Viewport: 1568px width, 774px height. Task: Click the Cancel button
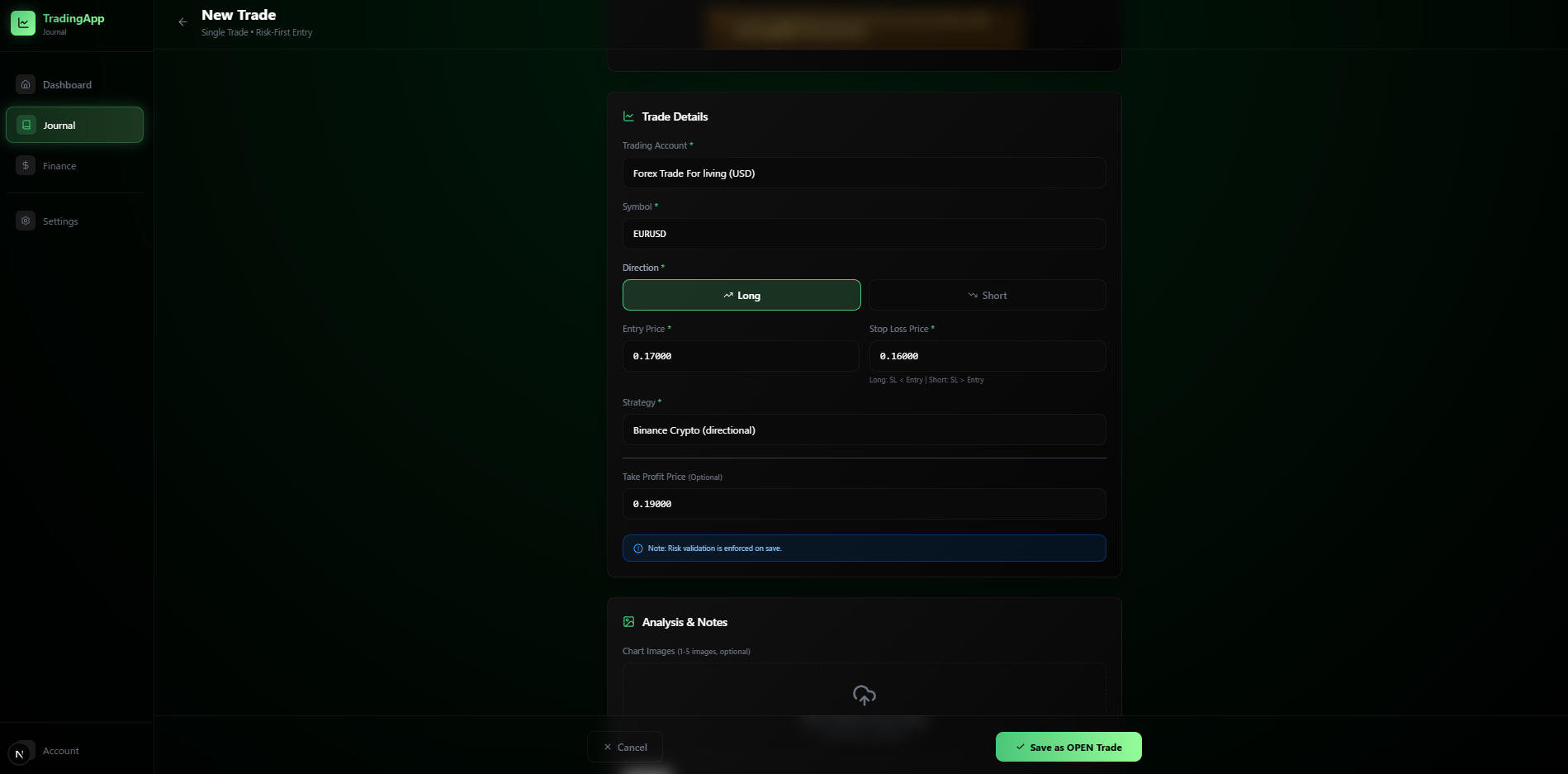(x=624, y=746)
